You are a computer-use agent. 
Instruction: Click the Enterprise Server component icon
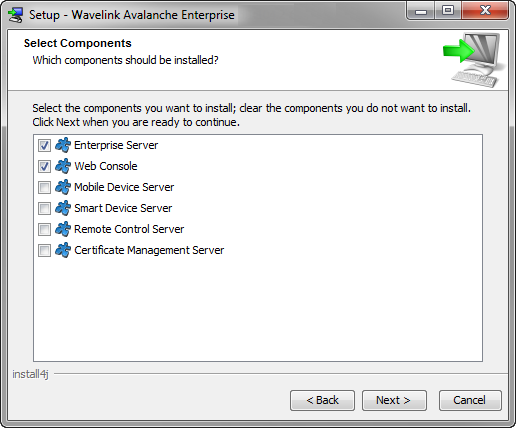click(x=63, y=145)
